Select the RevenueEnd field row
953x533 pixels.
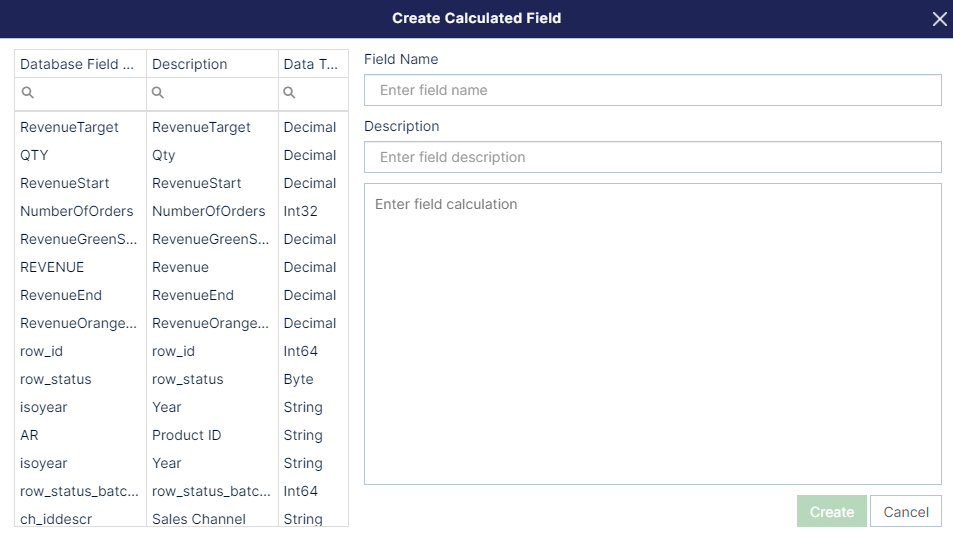(x=181, y=295)
